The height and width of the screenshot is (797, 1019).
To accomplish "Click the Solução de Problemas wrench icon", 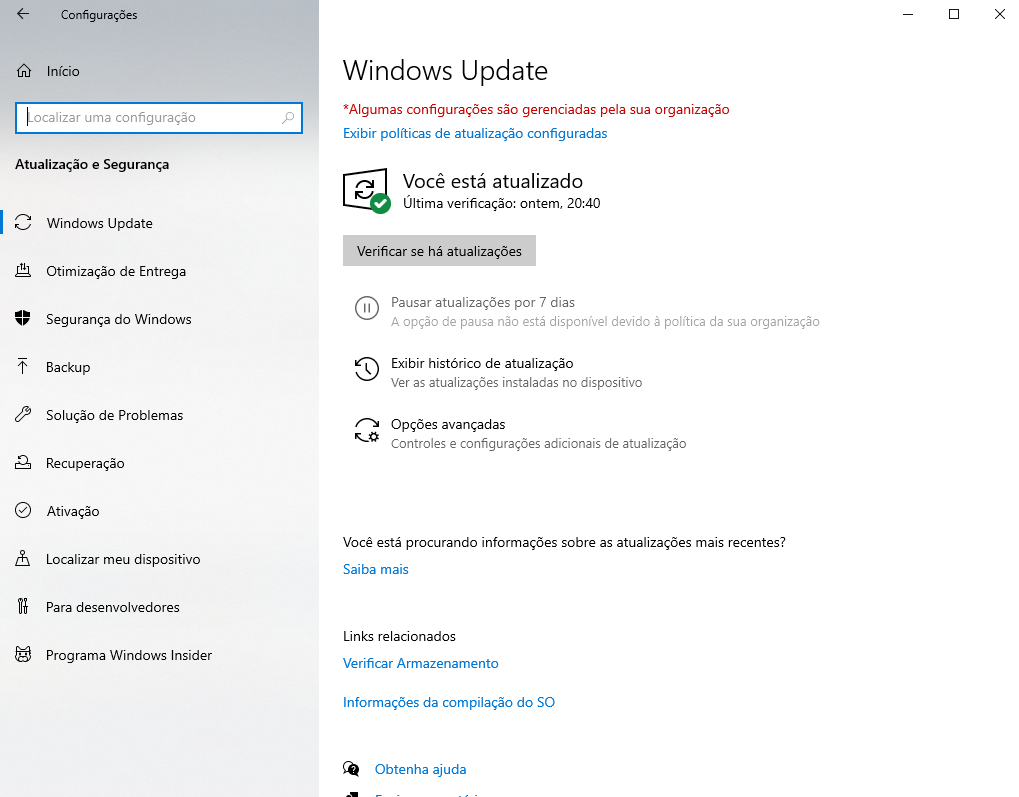I will coord(23,415).
